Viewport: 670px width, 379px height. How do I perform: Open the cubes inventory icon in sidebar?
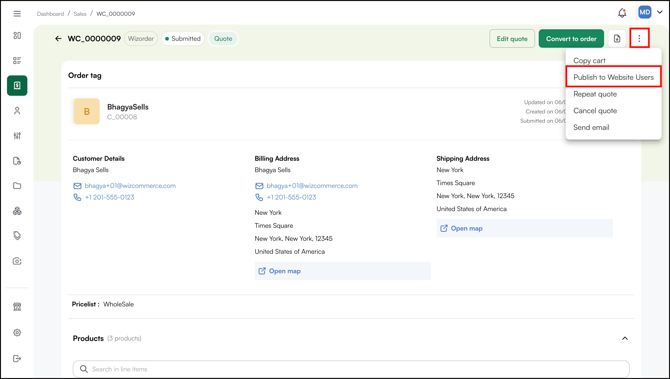pos(17,211)
